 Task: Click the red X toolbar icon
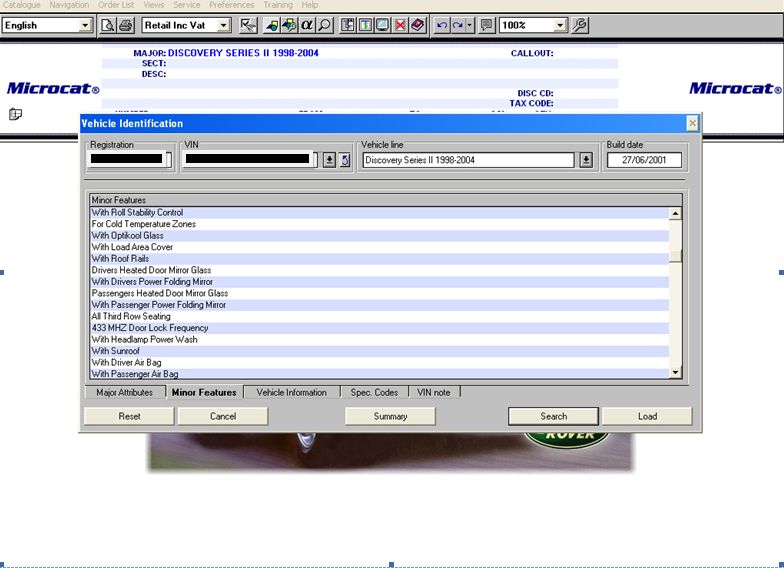click(x=400, y=25)
